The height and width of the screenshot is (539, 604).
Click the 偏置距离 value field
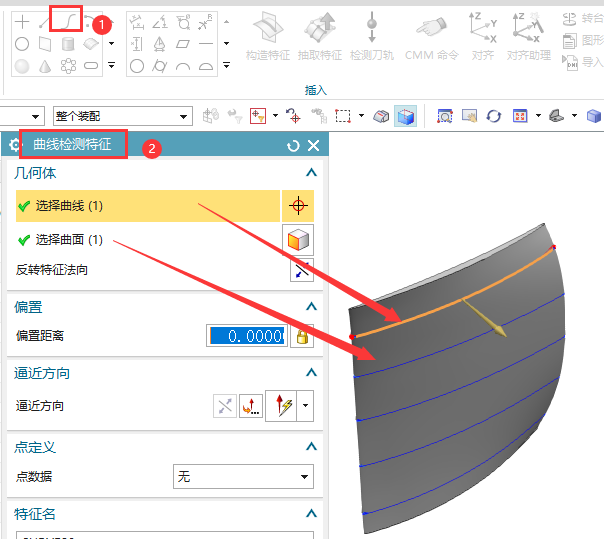[247, 336]
